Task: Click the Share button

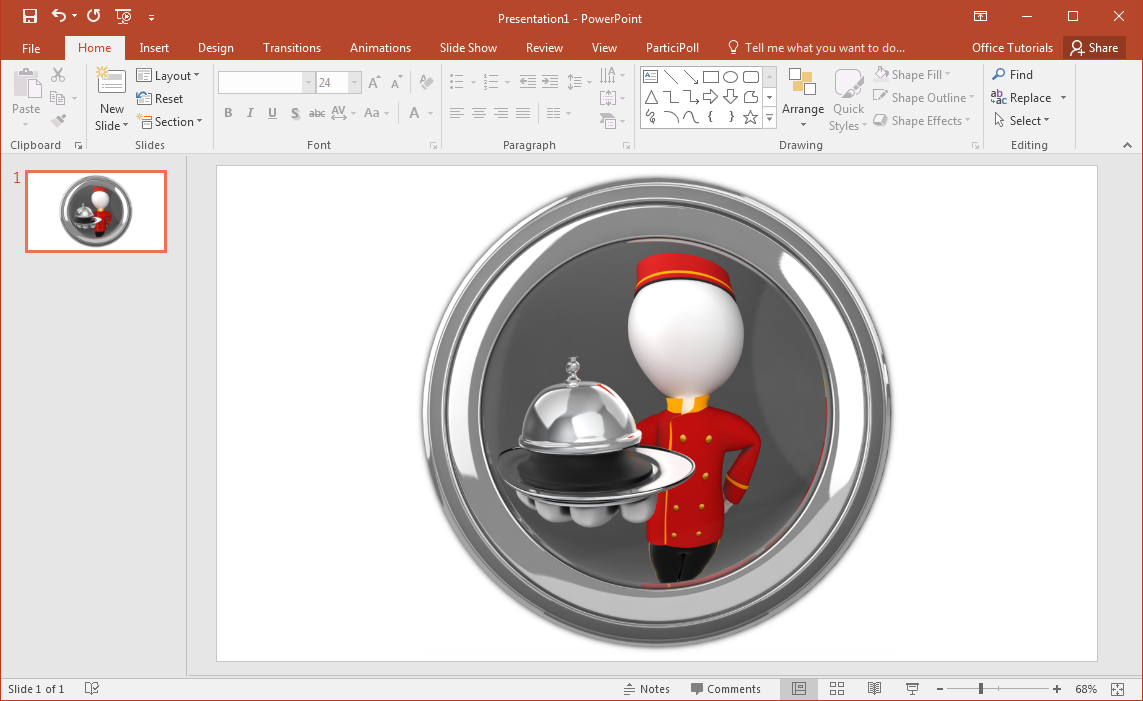Action: click(x=1093, y=48)
